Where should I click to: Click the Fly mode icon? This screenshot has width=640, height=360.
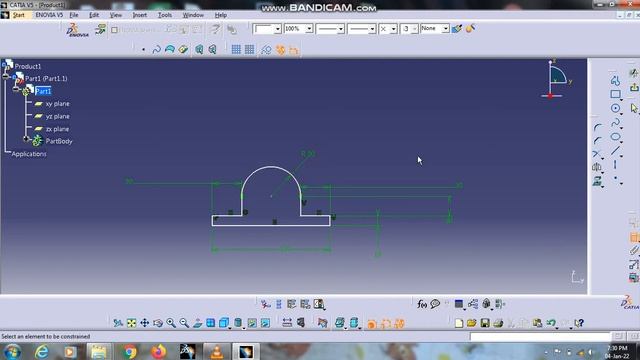click(x=118, y=323)
